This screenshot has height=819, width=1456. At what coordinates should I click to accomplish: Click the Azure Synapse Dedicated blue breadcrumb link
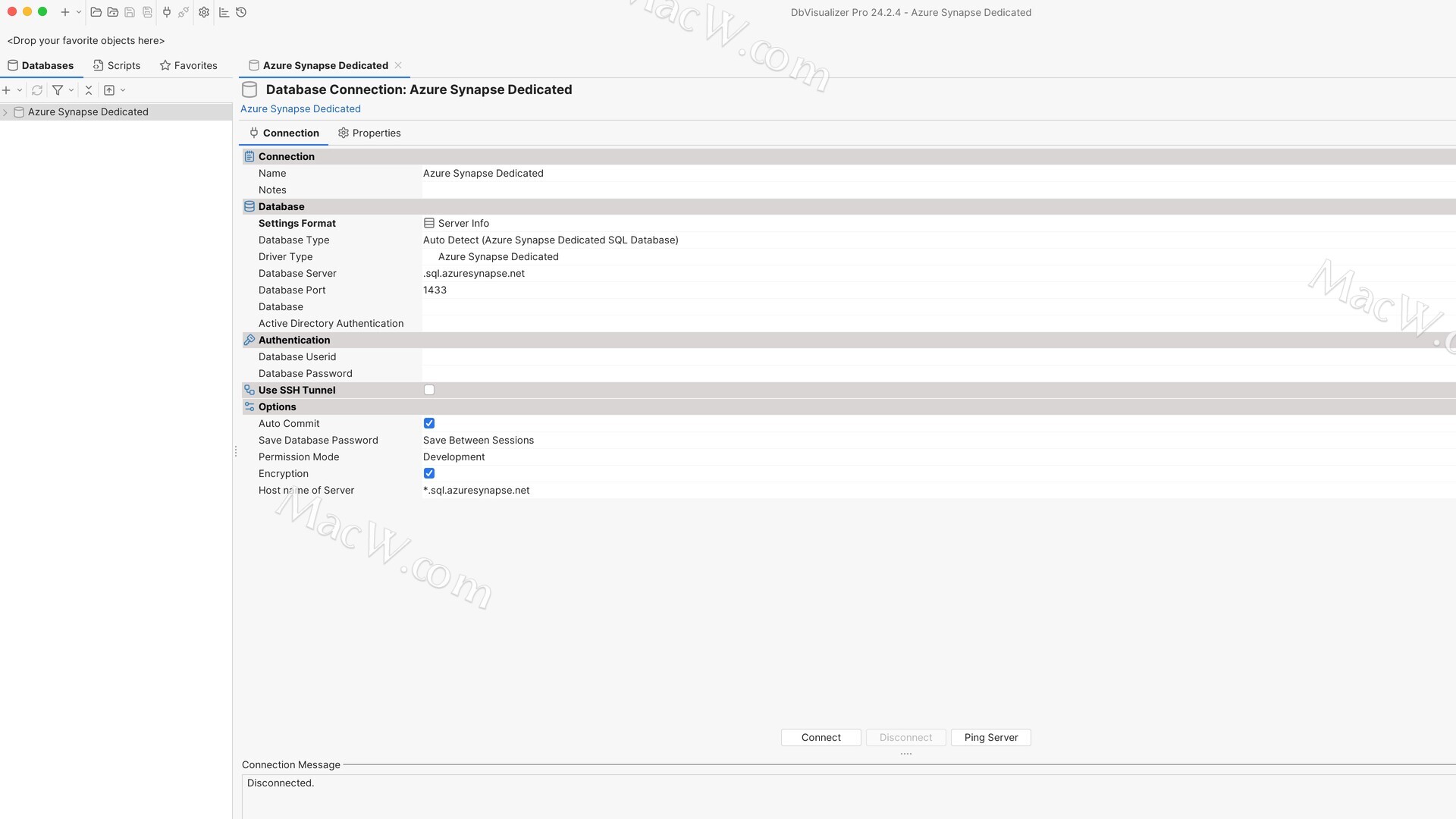[x=300, y=108]
